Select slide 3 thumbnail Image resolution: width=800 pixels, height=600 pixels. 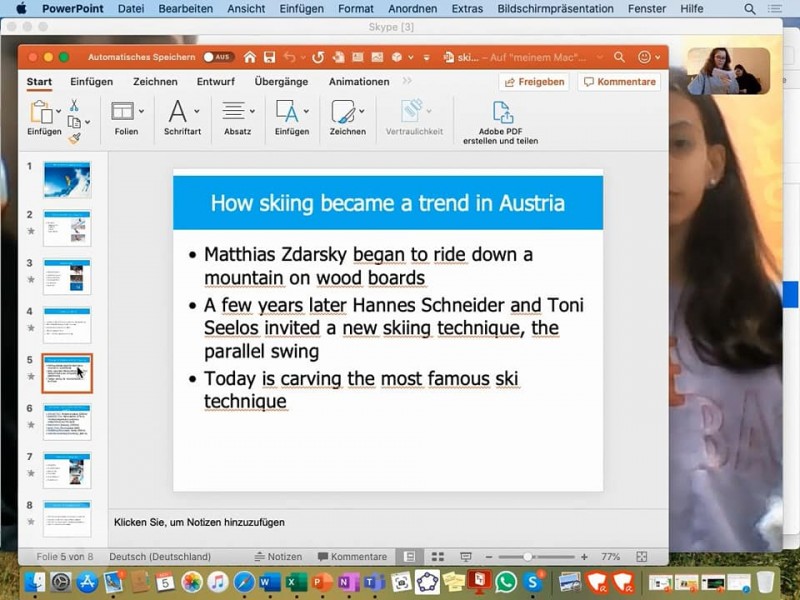click(67, 277)
